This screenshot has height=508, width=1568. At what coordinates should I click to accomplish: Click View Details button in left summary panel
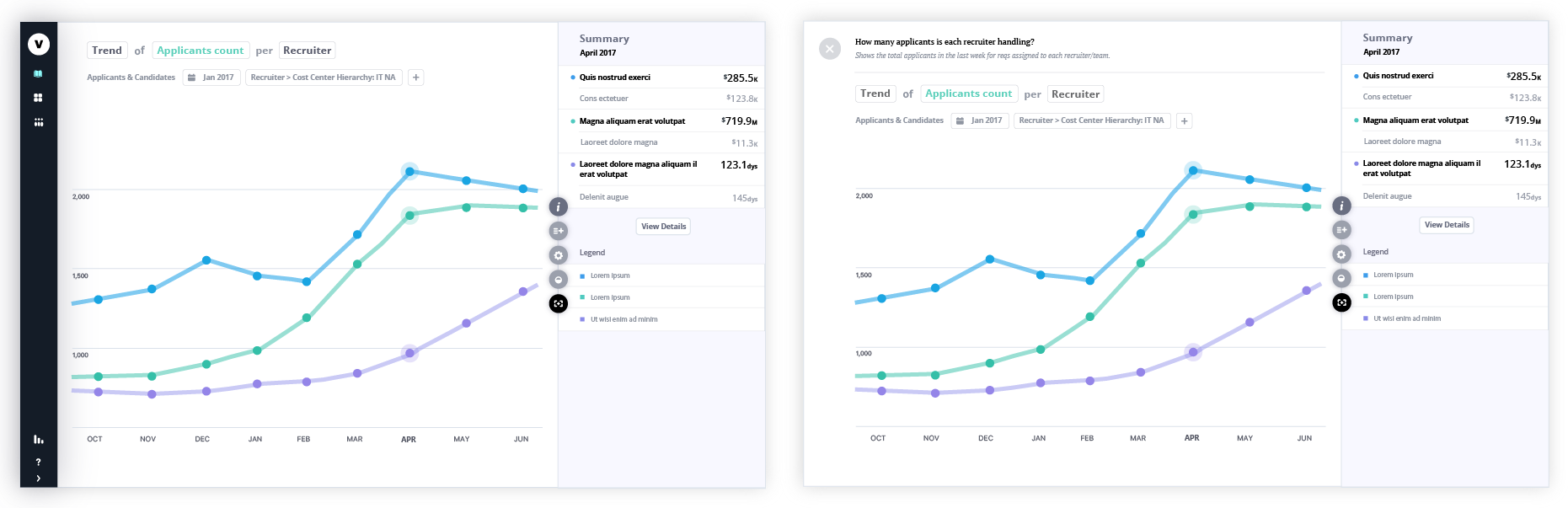coord(663,226)
